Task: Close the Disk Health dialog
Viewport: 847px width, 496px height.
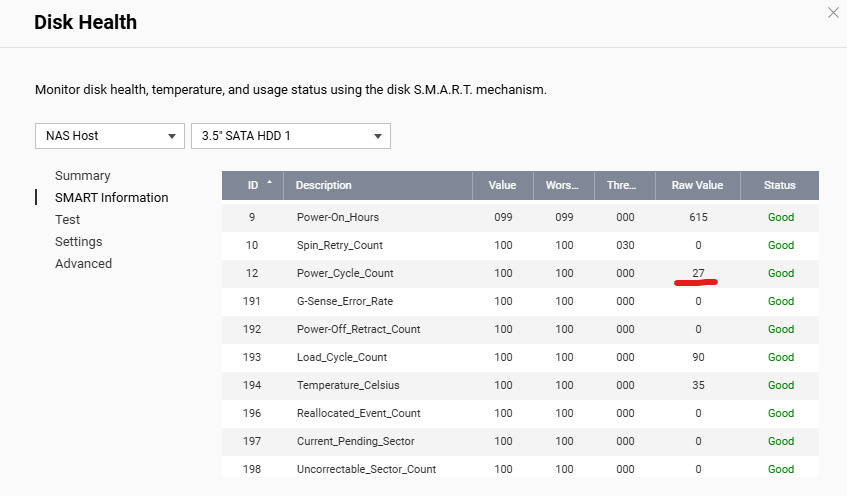Action: pos(833,13)
